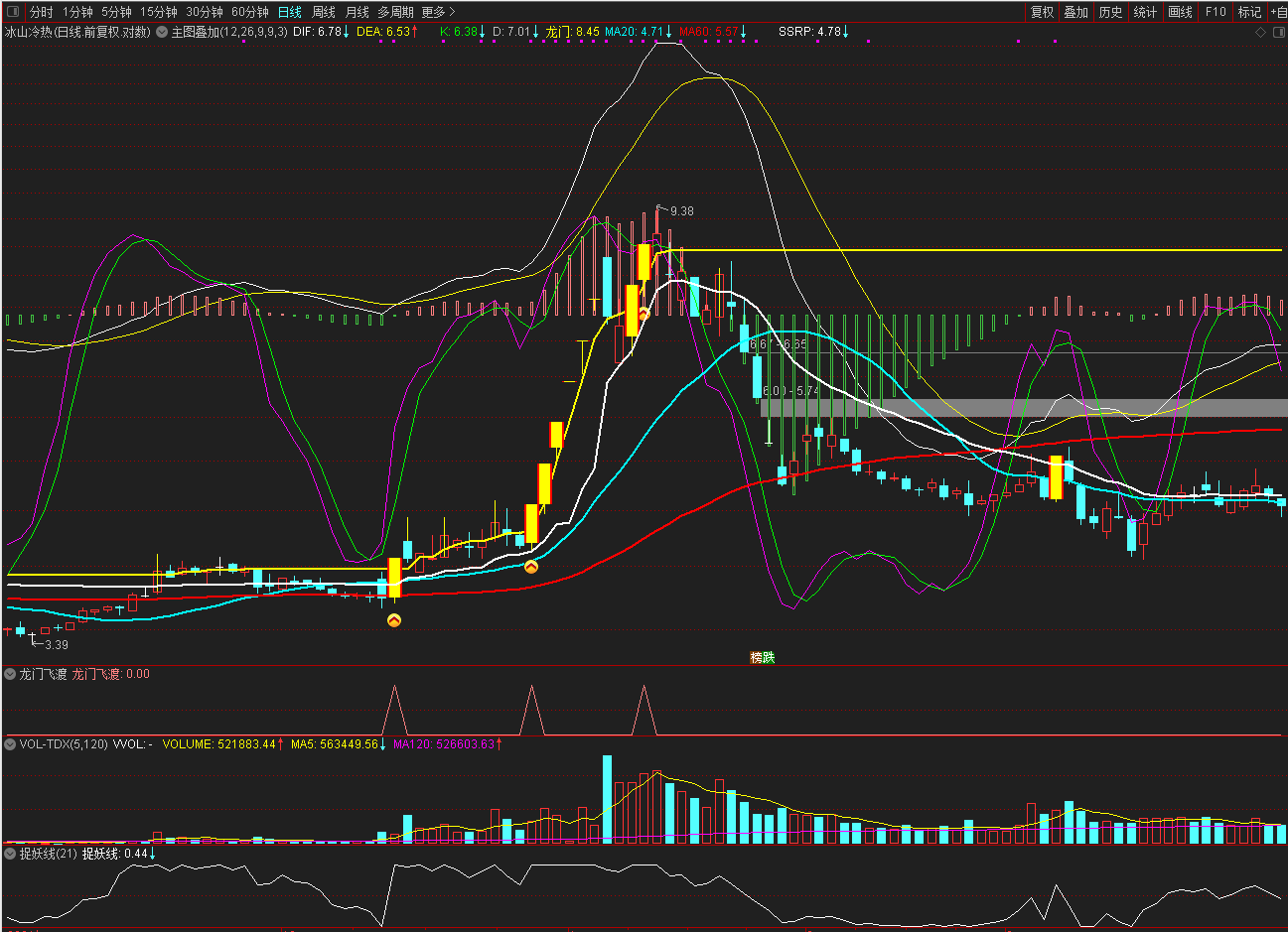Click the 龙门: 8.45 value
This screenshot has height=932, width=1288.
573,32
